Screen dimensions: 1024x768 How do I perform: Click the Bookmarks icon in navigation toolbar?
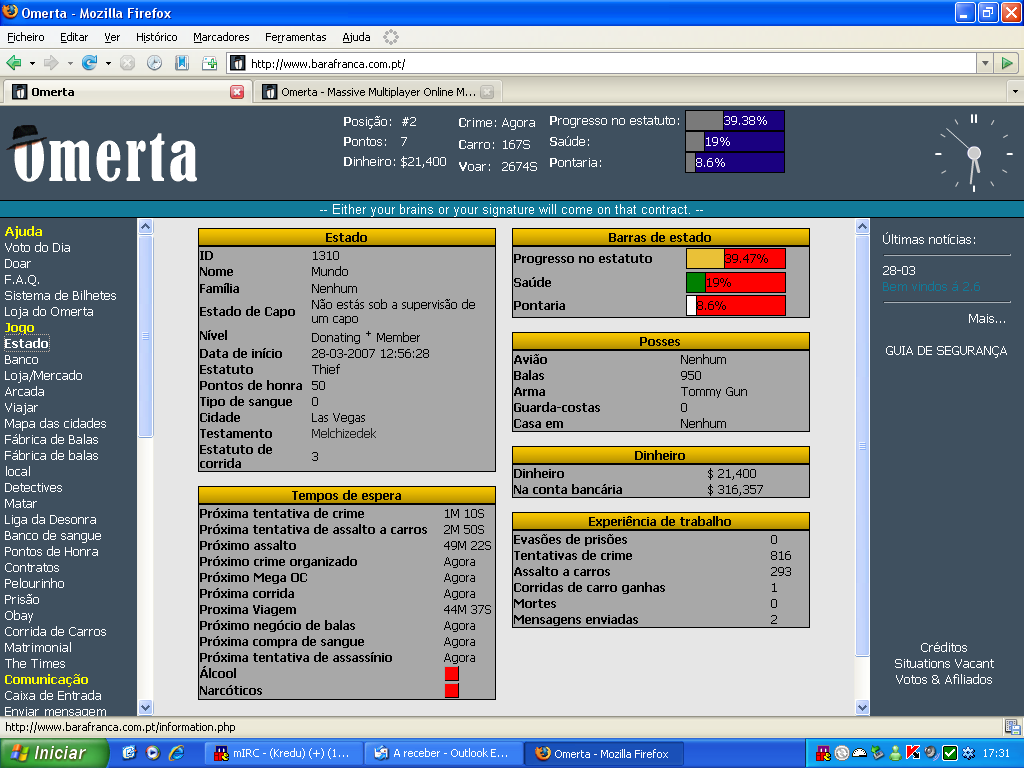pyautogui.click(x=182, y=63)
